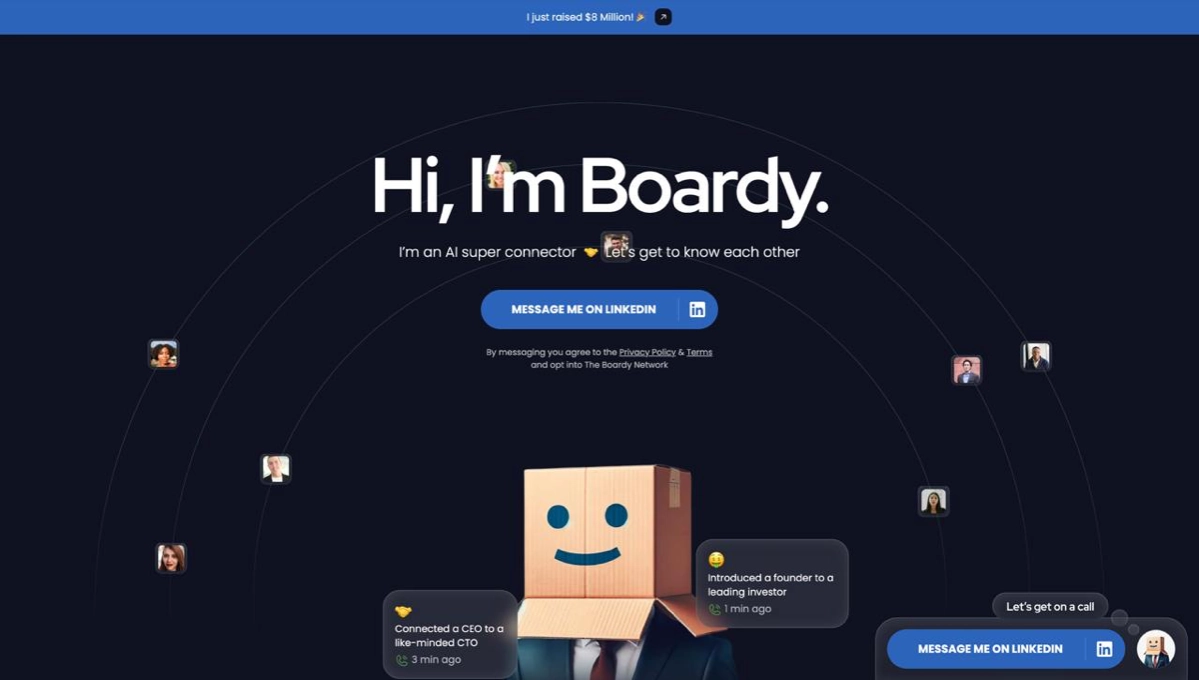Viewport: 1199px width, 680px height.
Task: Open the "Introduced a founder" notification card
Action: pyautogui.click(x=771, y=584)
